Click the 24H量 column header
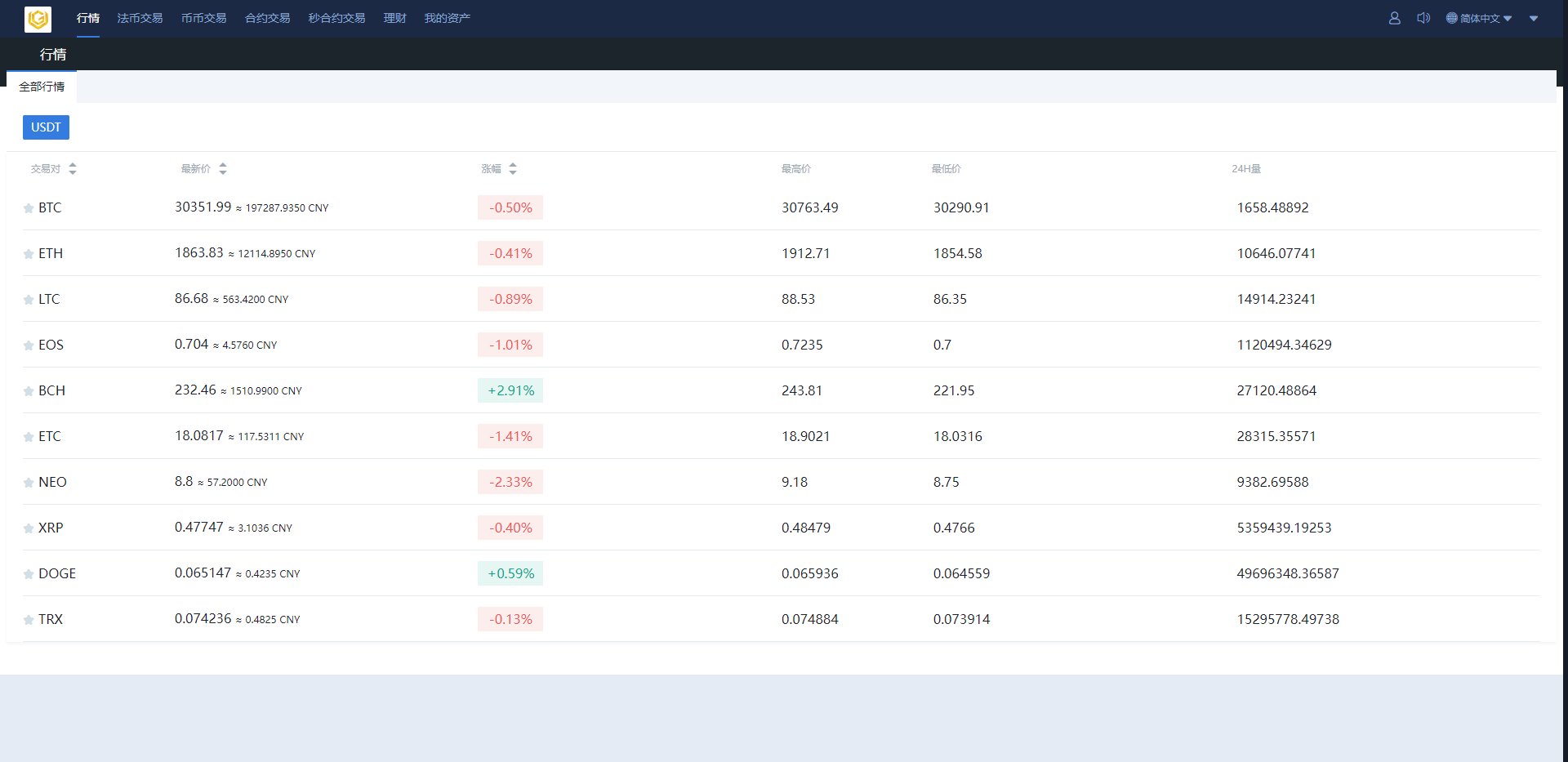The height and width of the screenshot is (762, 1568). (x=1246, y=168)
